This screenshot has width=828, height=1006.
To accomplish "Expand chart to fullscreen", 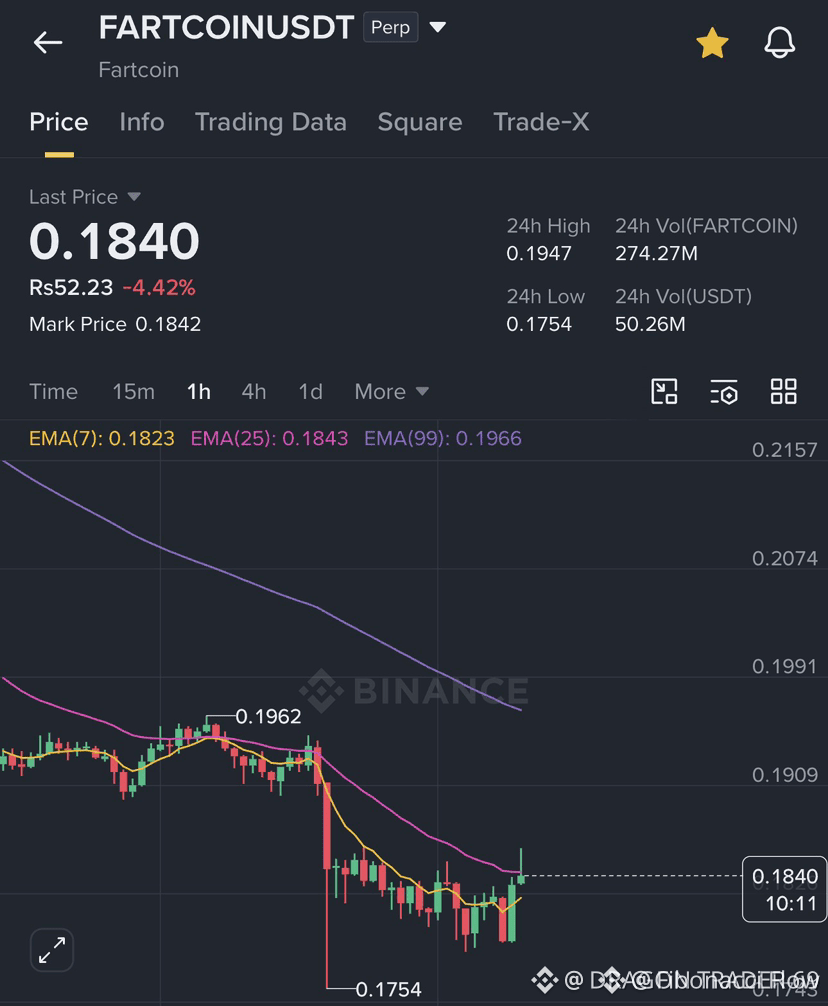I will tap(52, 950).
